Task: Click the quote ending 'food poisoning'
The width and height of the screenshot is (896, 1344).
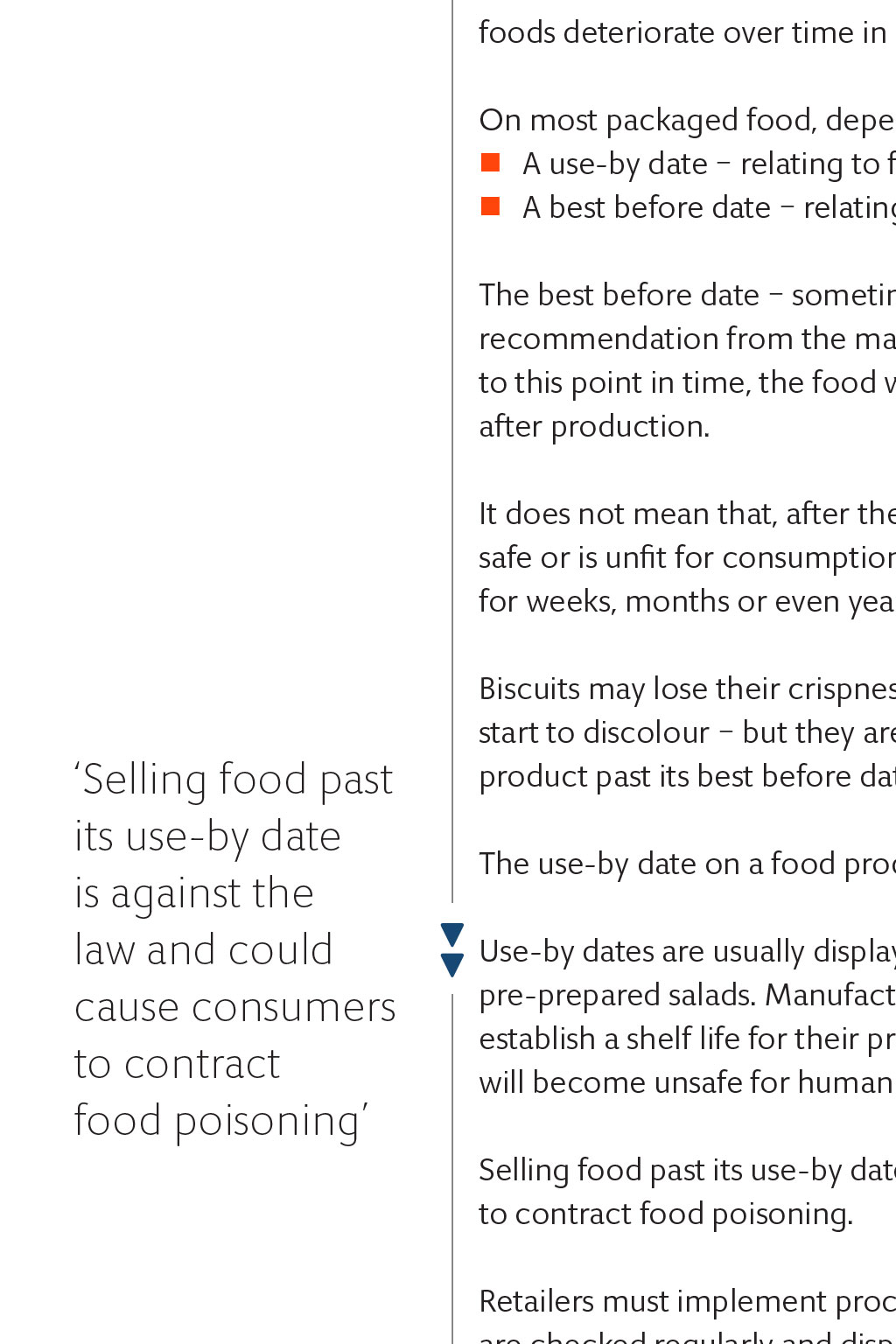Action: [222, 1123]
